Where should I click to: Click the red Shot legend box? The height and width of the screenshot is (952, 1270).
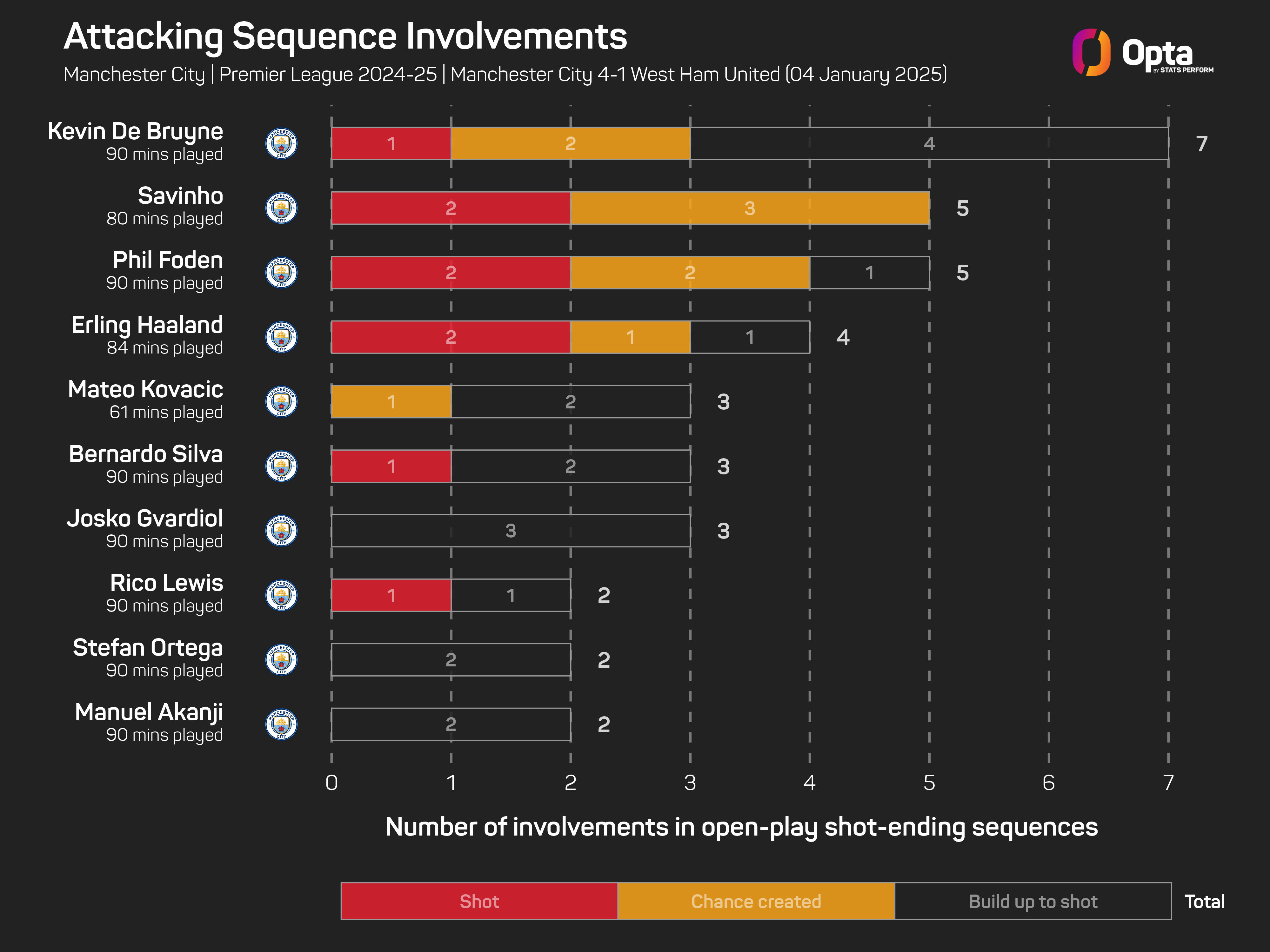point(479,901)
